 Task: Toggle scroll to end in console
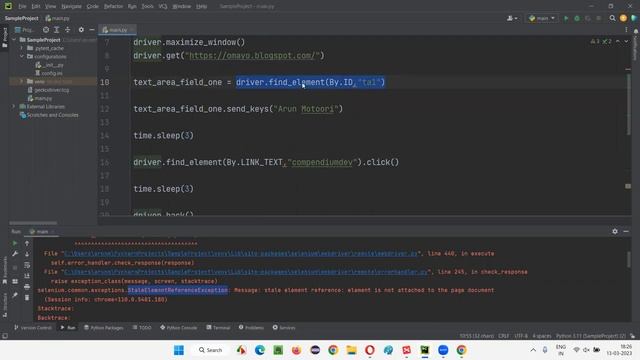[x=27, y=276]
